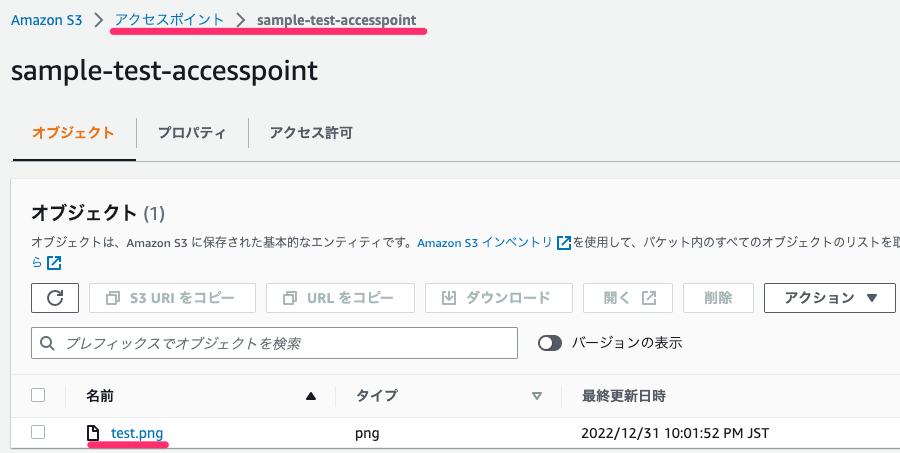Click the test.png file icon
Image resolution: width=900 pixels, height=453 pixels.
92,432
